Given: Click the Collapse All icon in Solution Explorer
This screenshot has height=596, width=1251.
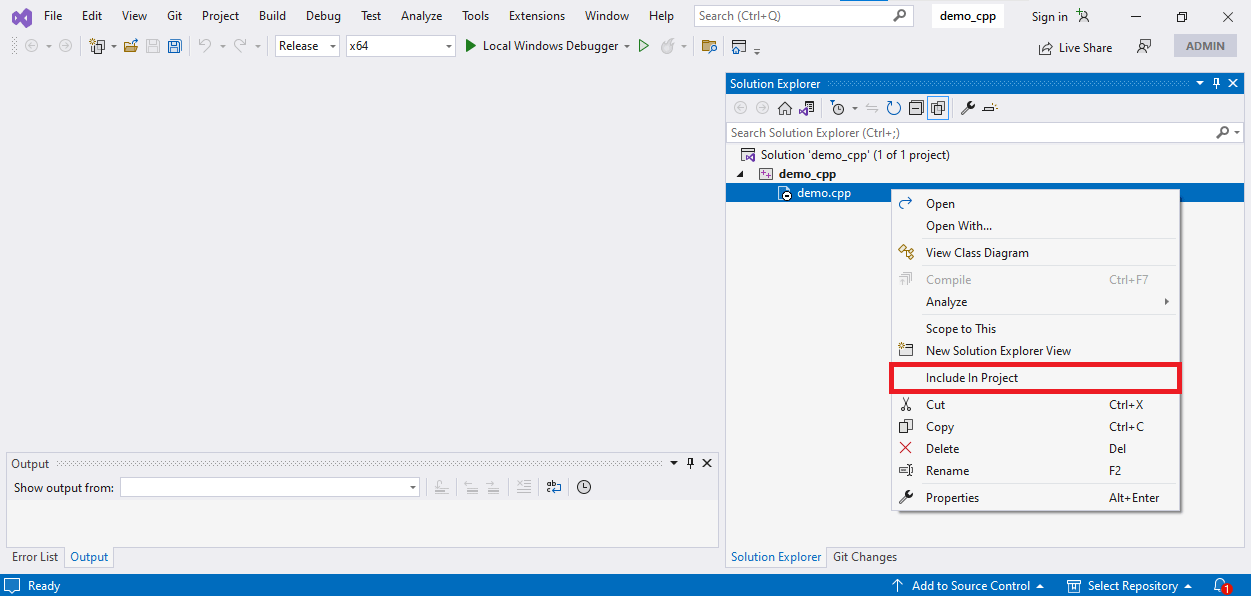Looking at the screenshot, I should (916, 108).
